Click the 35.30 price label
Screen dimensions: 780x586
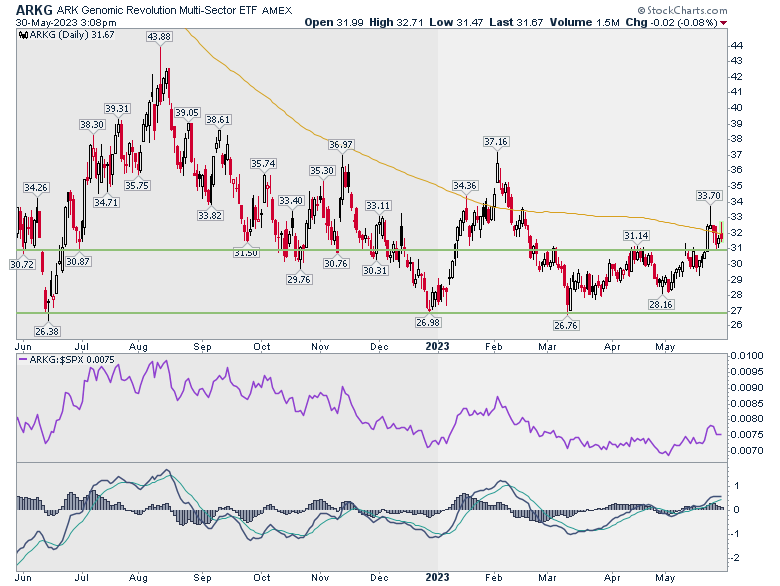(x=322, y=171)
